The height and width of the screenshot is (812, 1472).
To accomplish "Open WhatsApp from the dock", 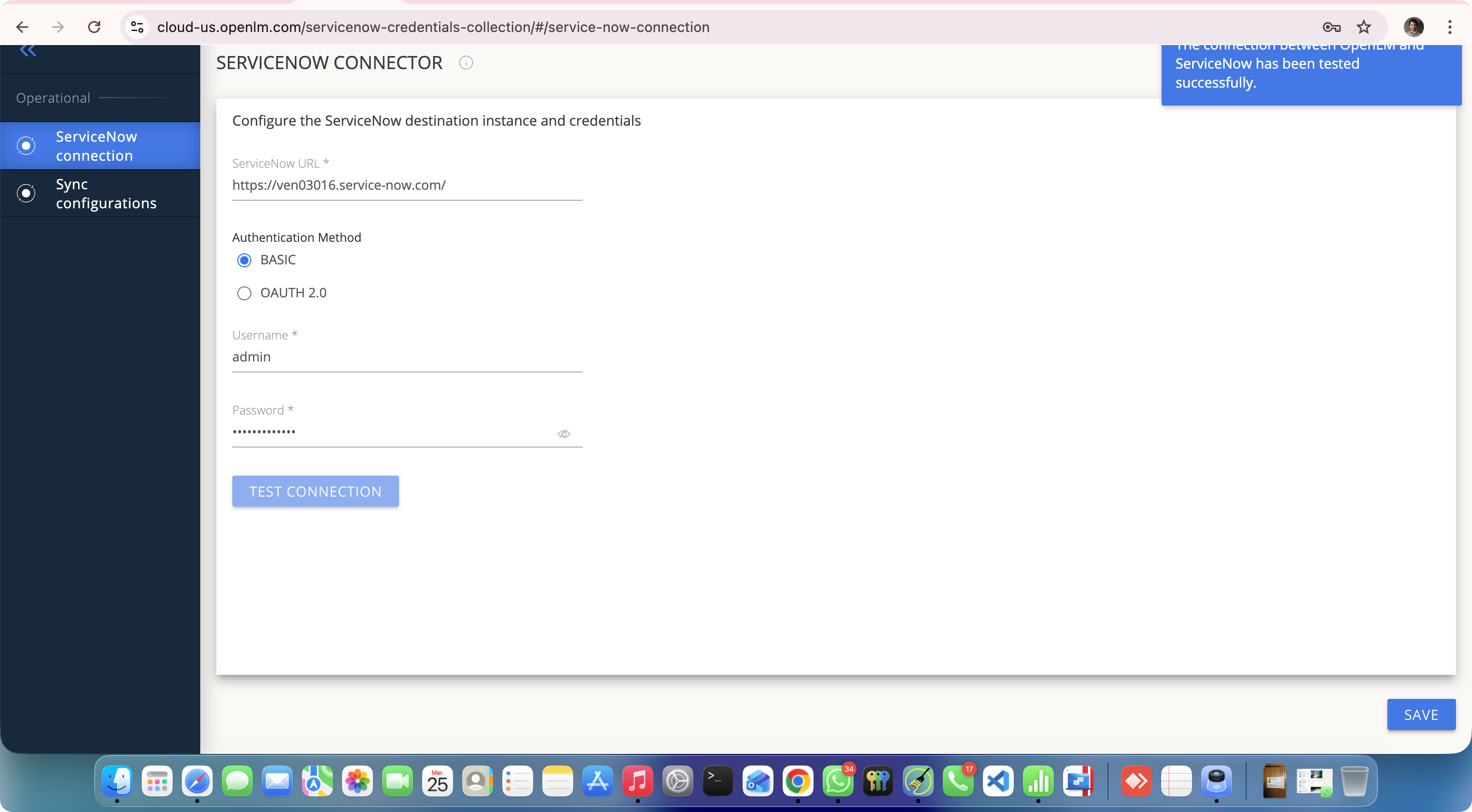I will click(x=838, y=781).
